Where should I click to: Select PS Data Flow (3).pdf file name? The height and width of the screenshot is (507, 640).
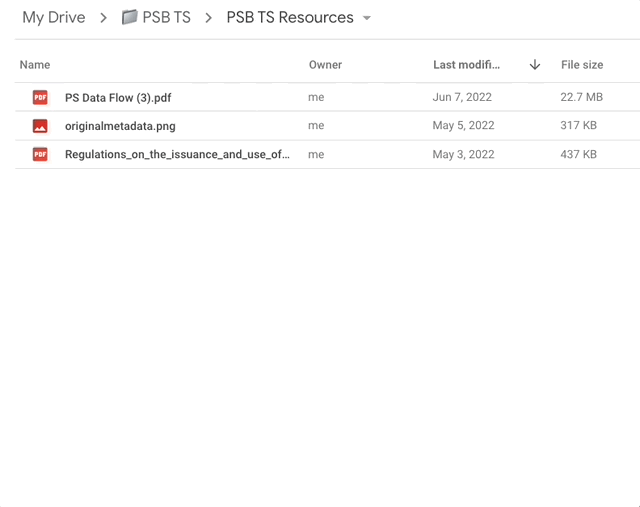pos(118,98)
